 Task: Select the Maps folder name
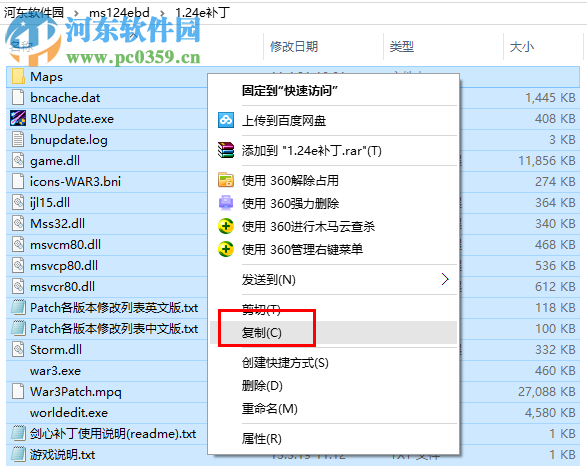click(x=46, y=77)
